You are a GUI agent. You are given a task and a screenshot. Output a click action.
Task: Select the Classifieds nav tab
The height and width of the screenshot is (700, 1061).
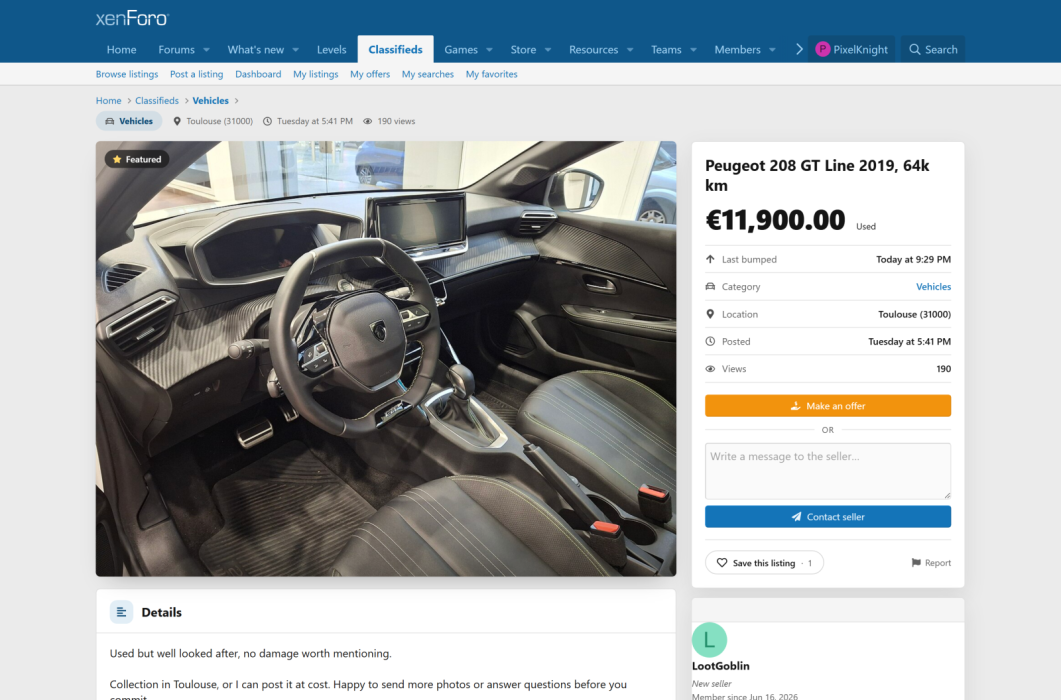[396, 49]
